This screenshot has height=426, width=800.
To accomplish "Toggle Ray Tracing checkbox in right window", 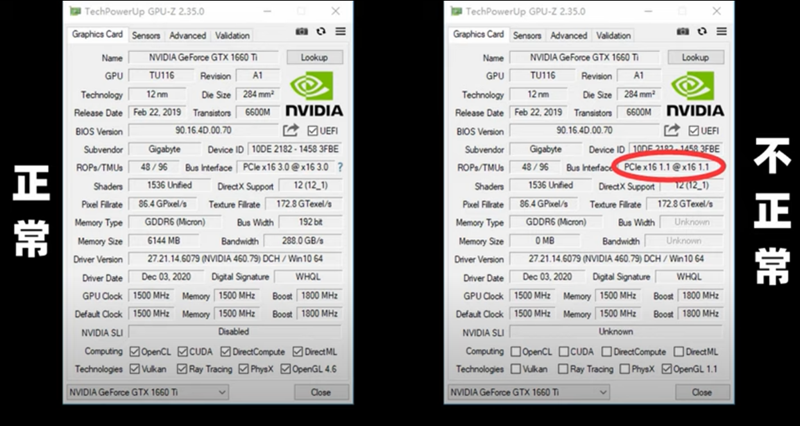I will (563, 368).
